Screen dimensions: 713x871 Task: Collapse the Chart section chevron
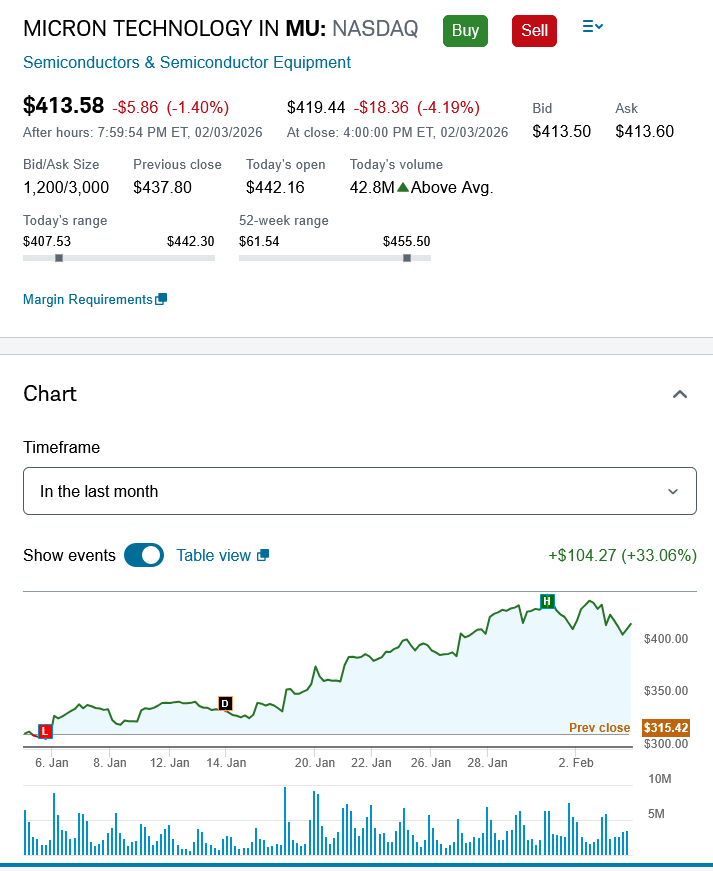tap(680, 394)
